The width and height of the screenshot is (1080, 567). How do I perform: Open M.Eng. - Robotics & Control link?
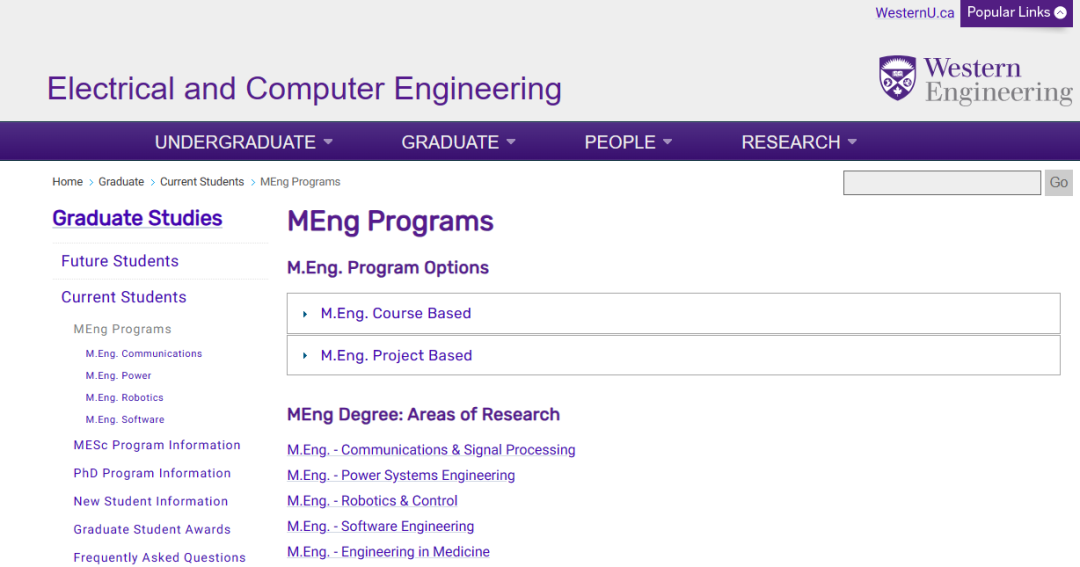click(372, 501)
